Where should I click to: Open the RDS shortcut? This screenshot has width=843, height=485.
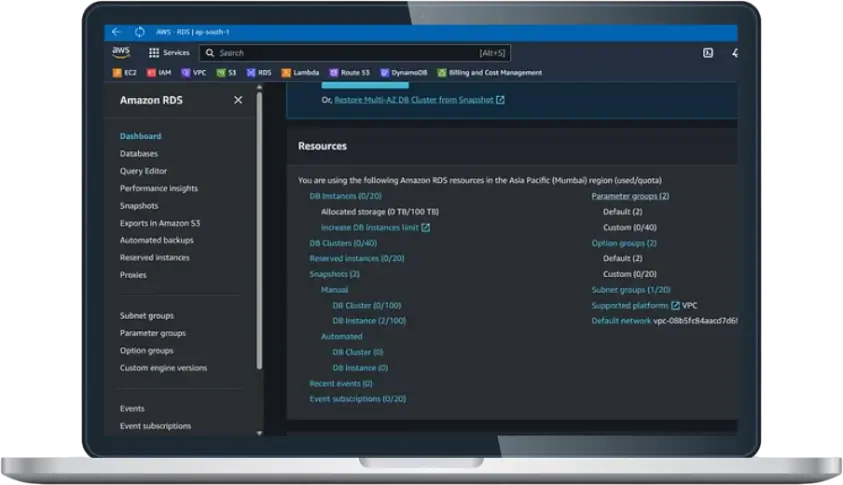pyautogui.click(x=259, y=73)
